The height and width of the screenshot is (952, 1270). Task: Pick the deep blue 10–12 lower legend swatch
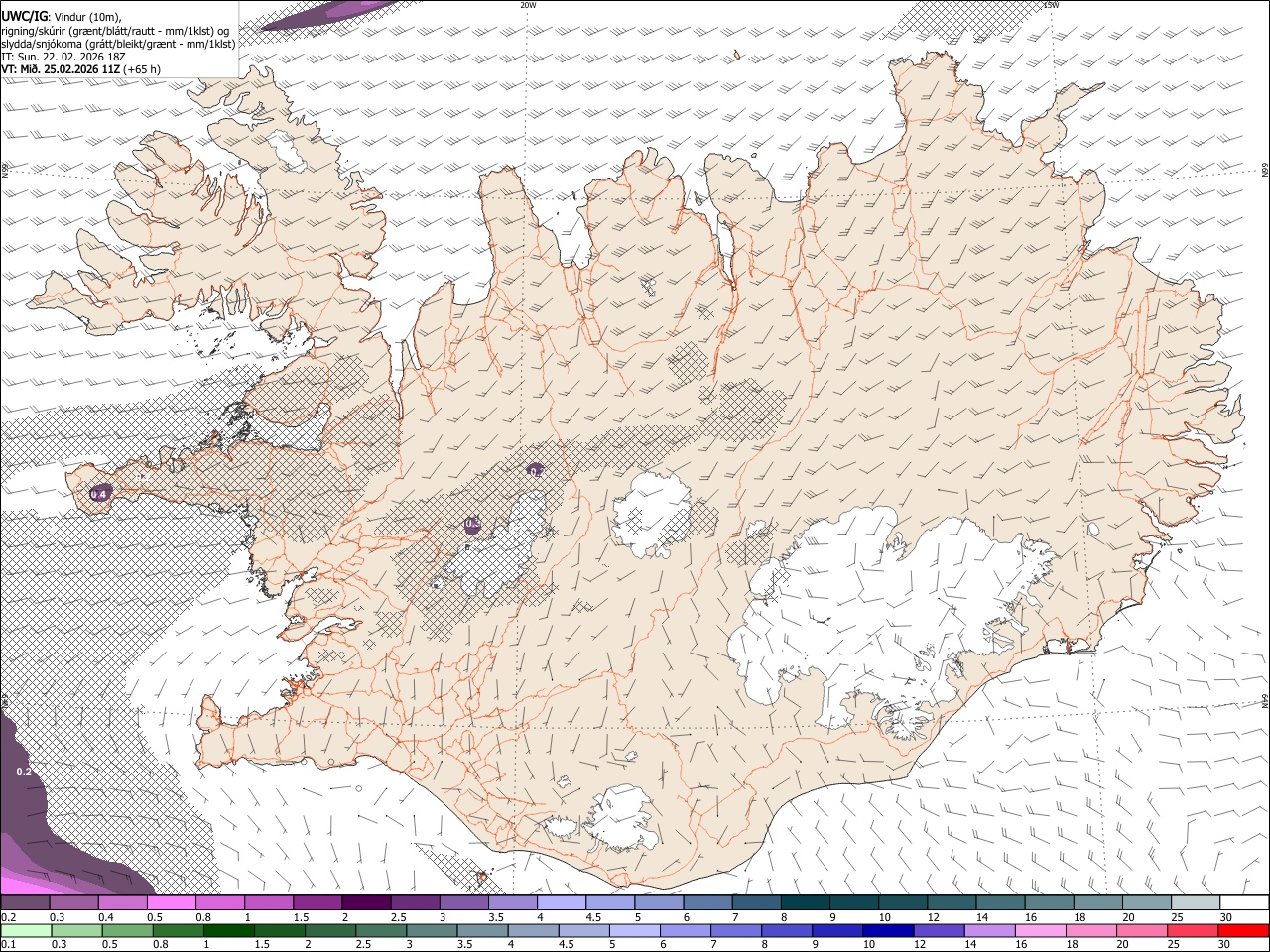click(x=886, y=931)
